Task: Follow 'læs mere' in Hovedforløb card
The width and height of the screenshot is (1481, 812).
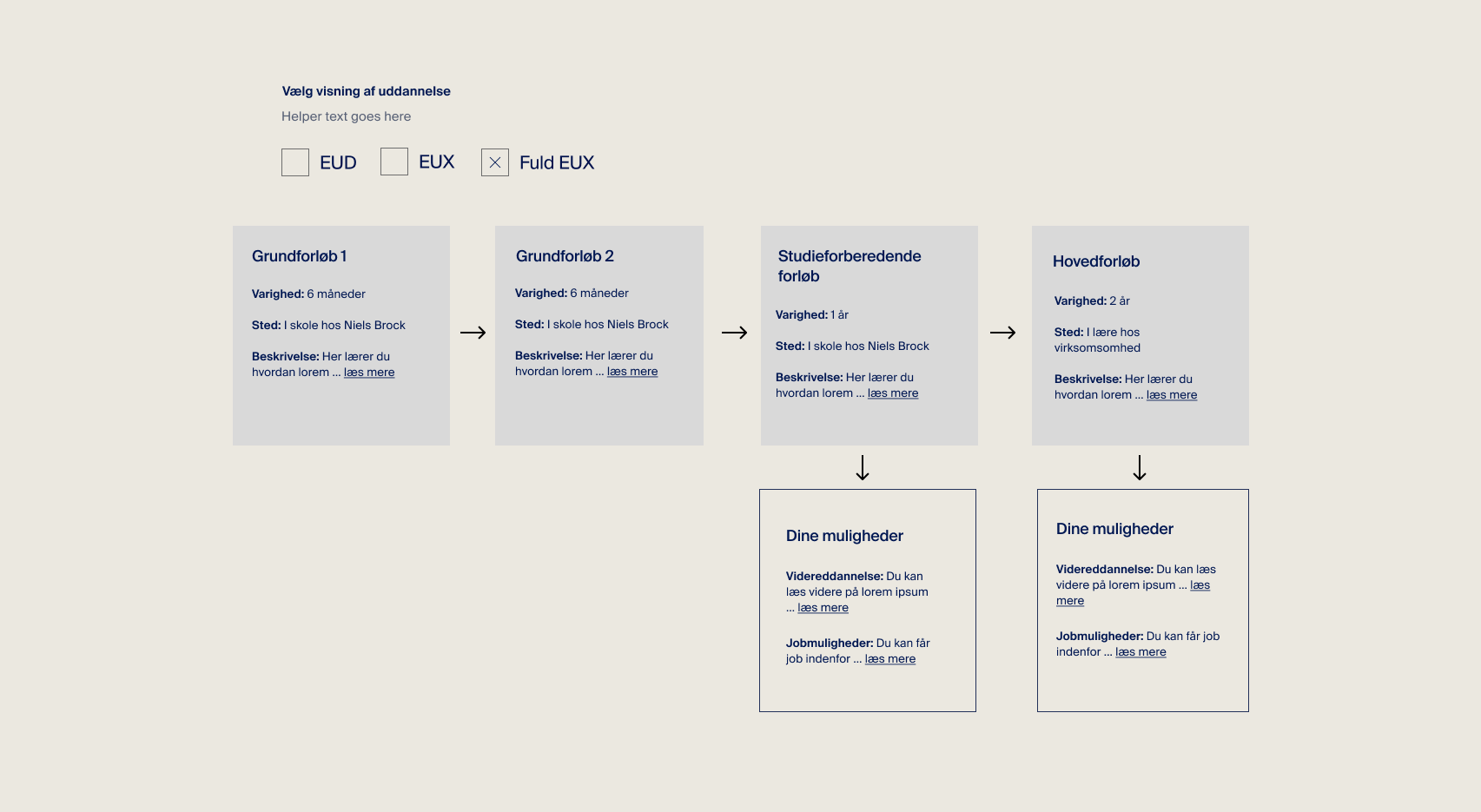Action: point(1172,395)
